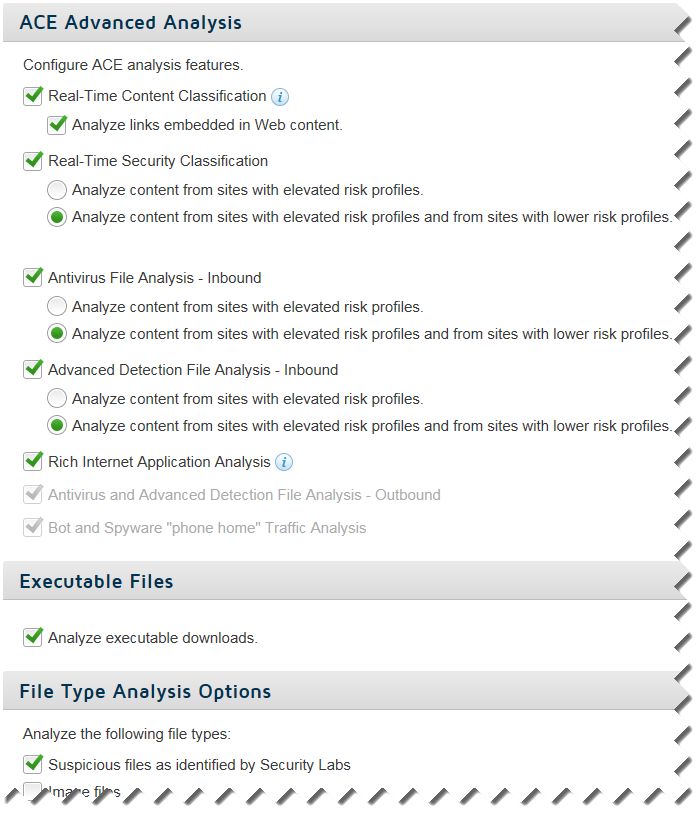Toggle Advanced Detection File Analysis - Inbound checkbox
The width and height of the screenshot is (700, 813).
[33, 370]
